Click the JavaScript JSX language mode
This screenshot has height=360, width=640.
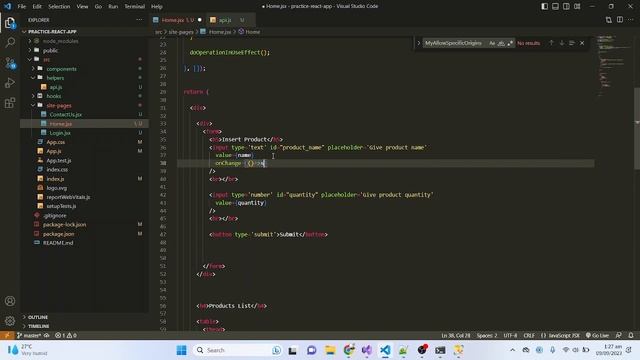coord(560,335)
